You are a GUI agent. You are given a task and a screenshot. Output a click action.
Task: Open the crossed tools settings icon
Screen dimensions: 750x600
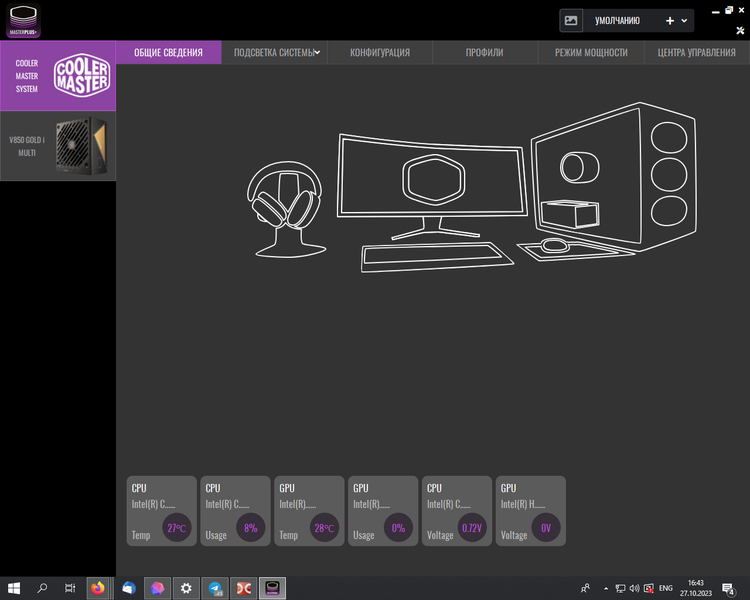(740, 31)
